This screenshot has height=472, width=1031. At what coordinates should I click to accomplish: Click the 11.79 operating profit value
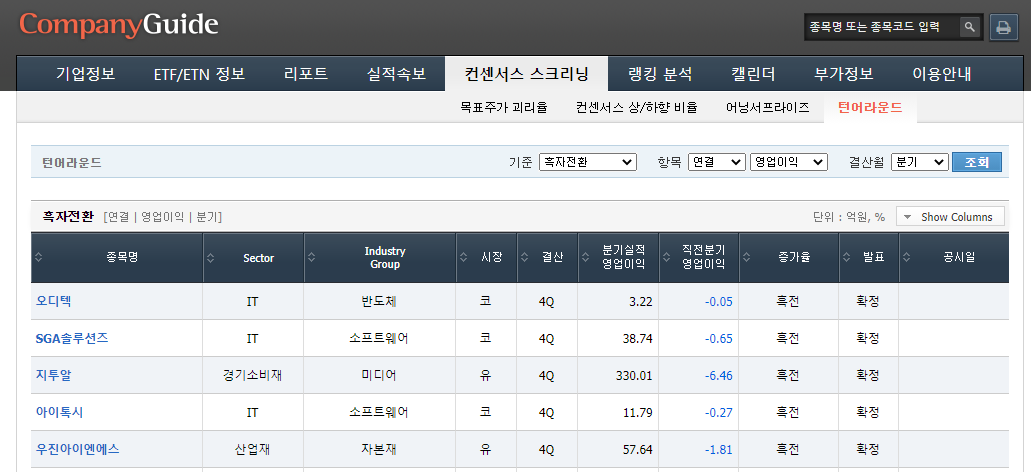click(637, 413)
